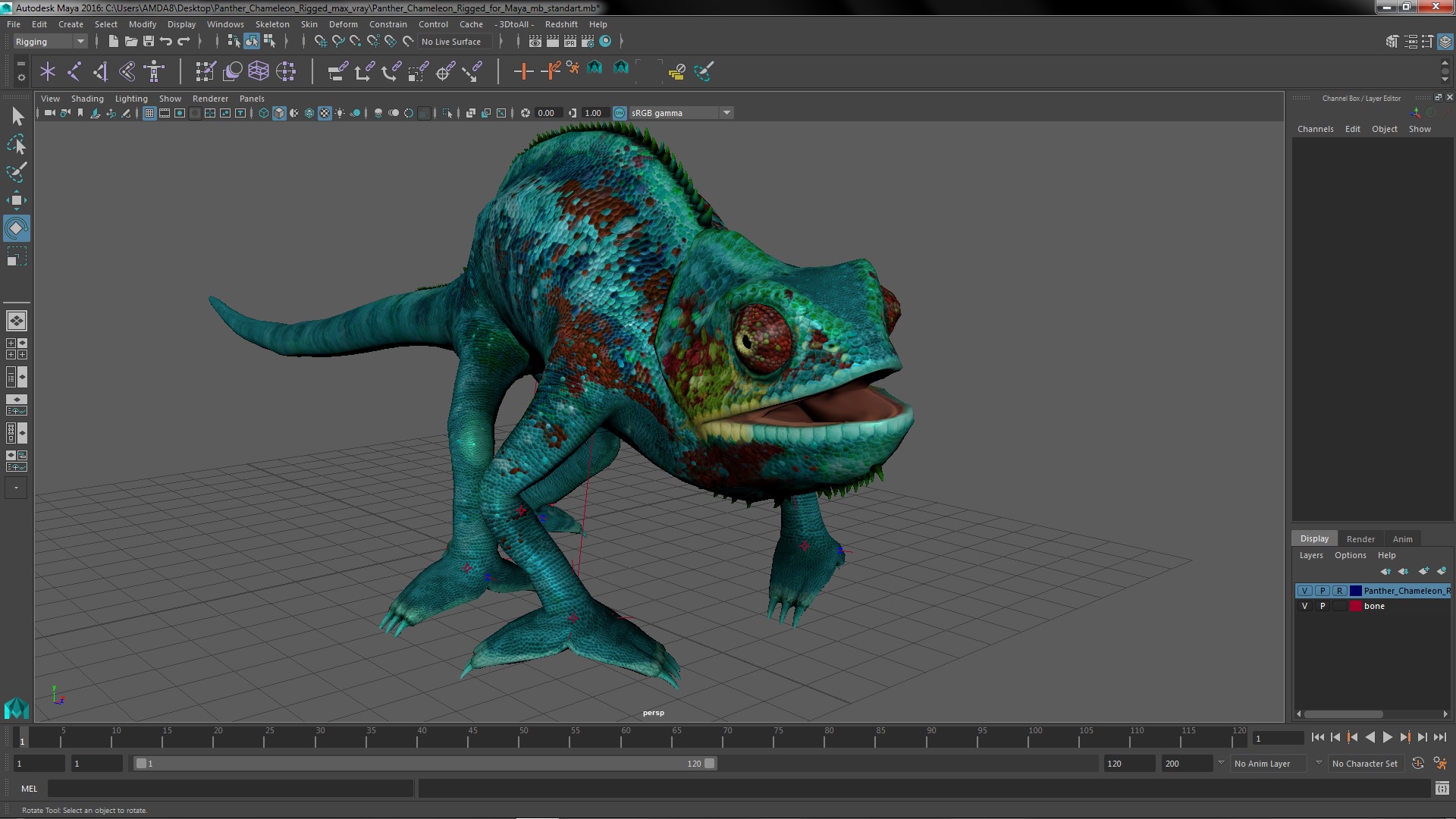This screenshot has height=819, width=1456.
Task: Click frame 60 on the time slider
Action: coord(626,737)
